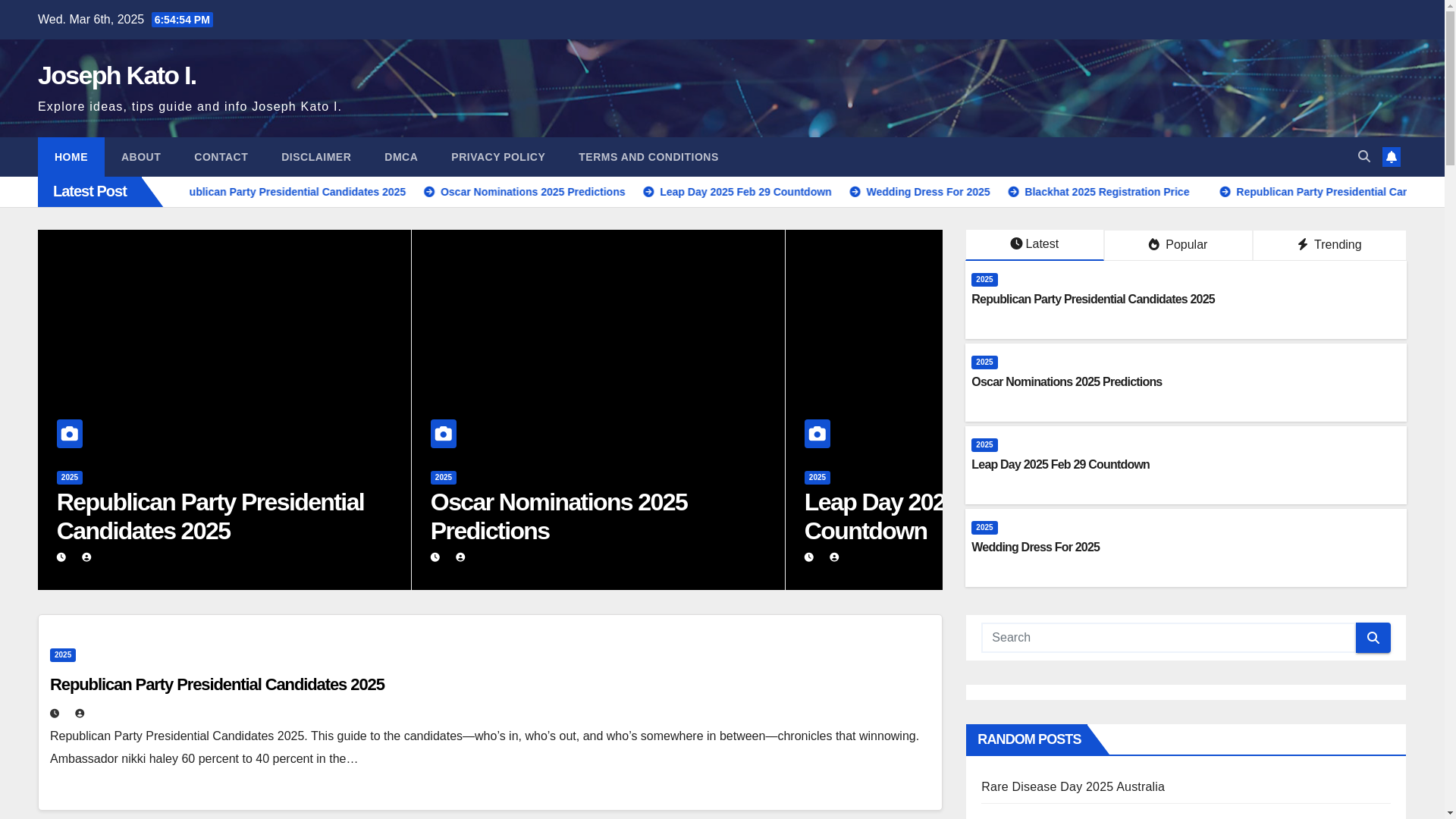
Task: Switch to the Popular tab
Action: coord(1178,245)
